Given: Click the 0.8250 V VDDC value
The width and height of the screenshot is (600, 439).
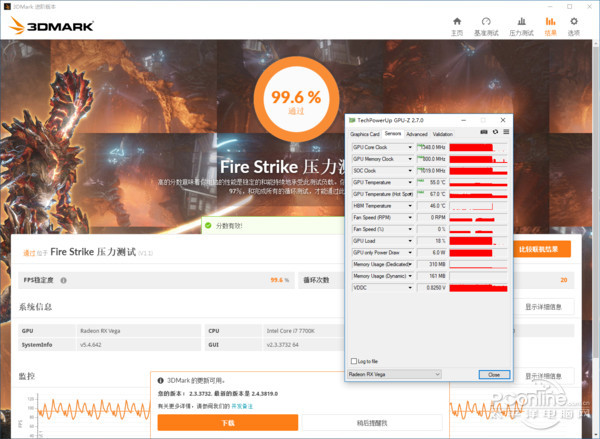Looking at the screenshot, I should [x=431, y=287].
